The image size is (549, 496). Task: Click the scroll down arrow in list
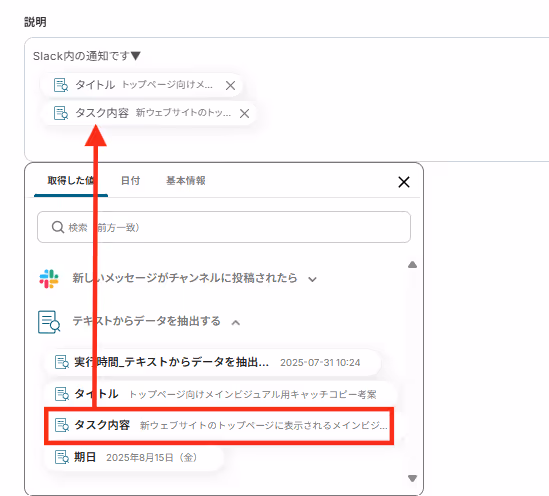coord(412,478)
